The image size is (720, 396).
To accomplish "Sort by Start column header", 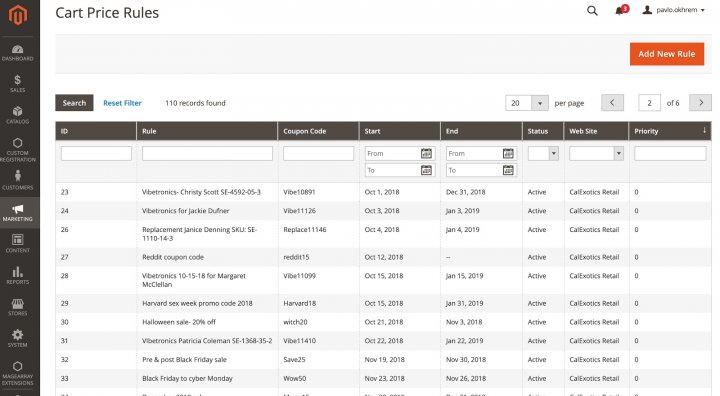I will pyautogui.click(x=399, y=131).
